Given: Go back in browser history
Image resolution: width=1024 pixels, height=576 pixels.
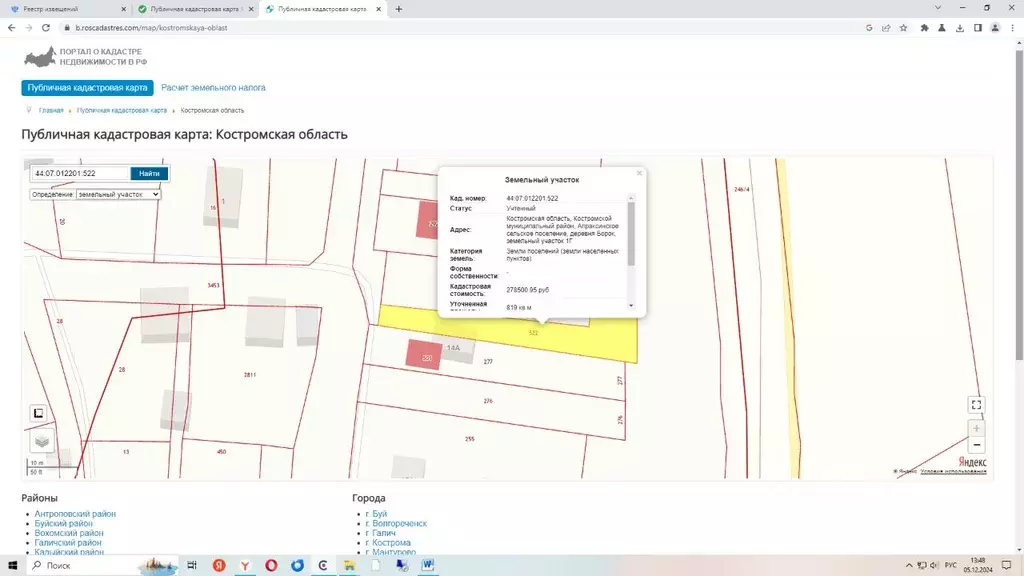Looking at the screenshot, I should pos(12,27).
